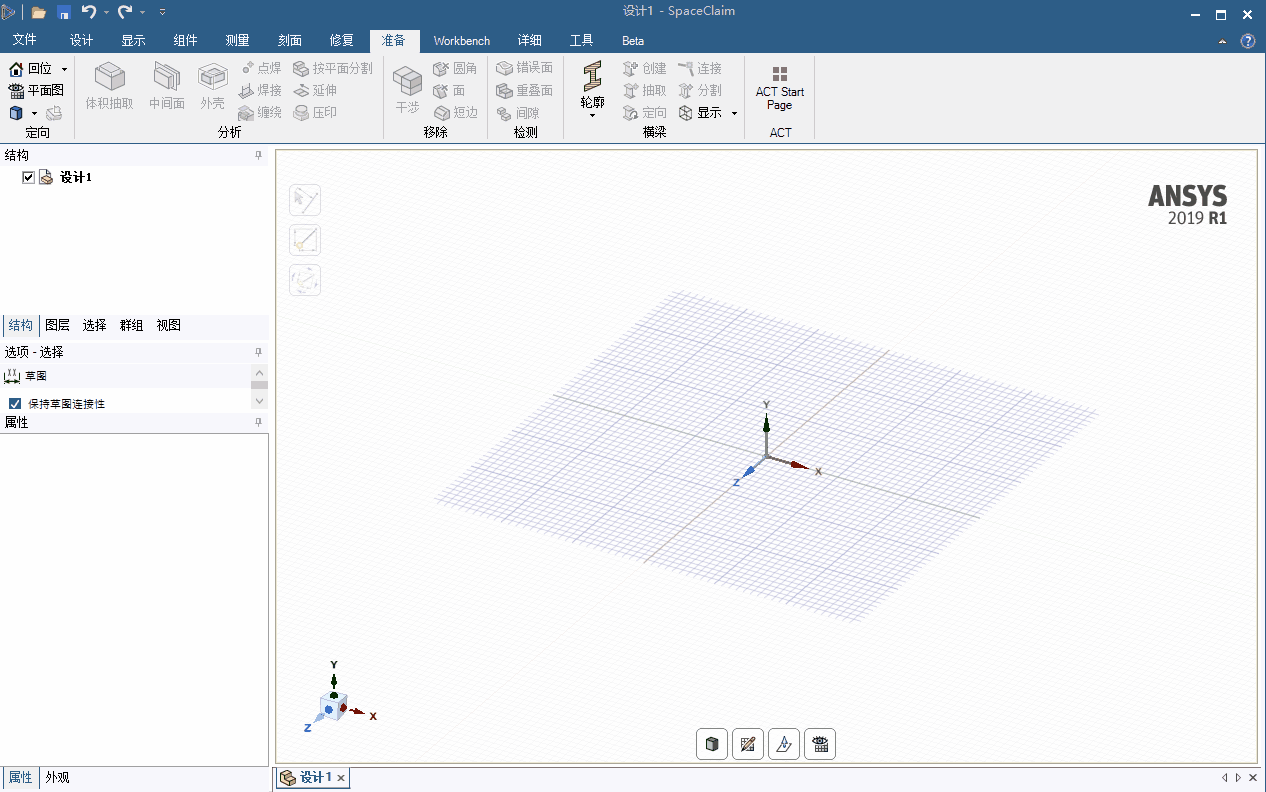Image resolution: width=1266 pixels, height=792 pixels.
Task: Open the 显示 dropdown in 横梁 group
Action: [x=734, y=113]
